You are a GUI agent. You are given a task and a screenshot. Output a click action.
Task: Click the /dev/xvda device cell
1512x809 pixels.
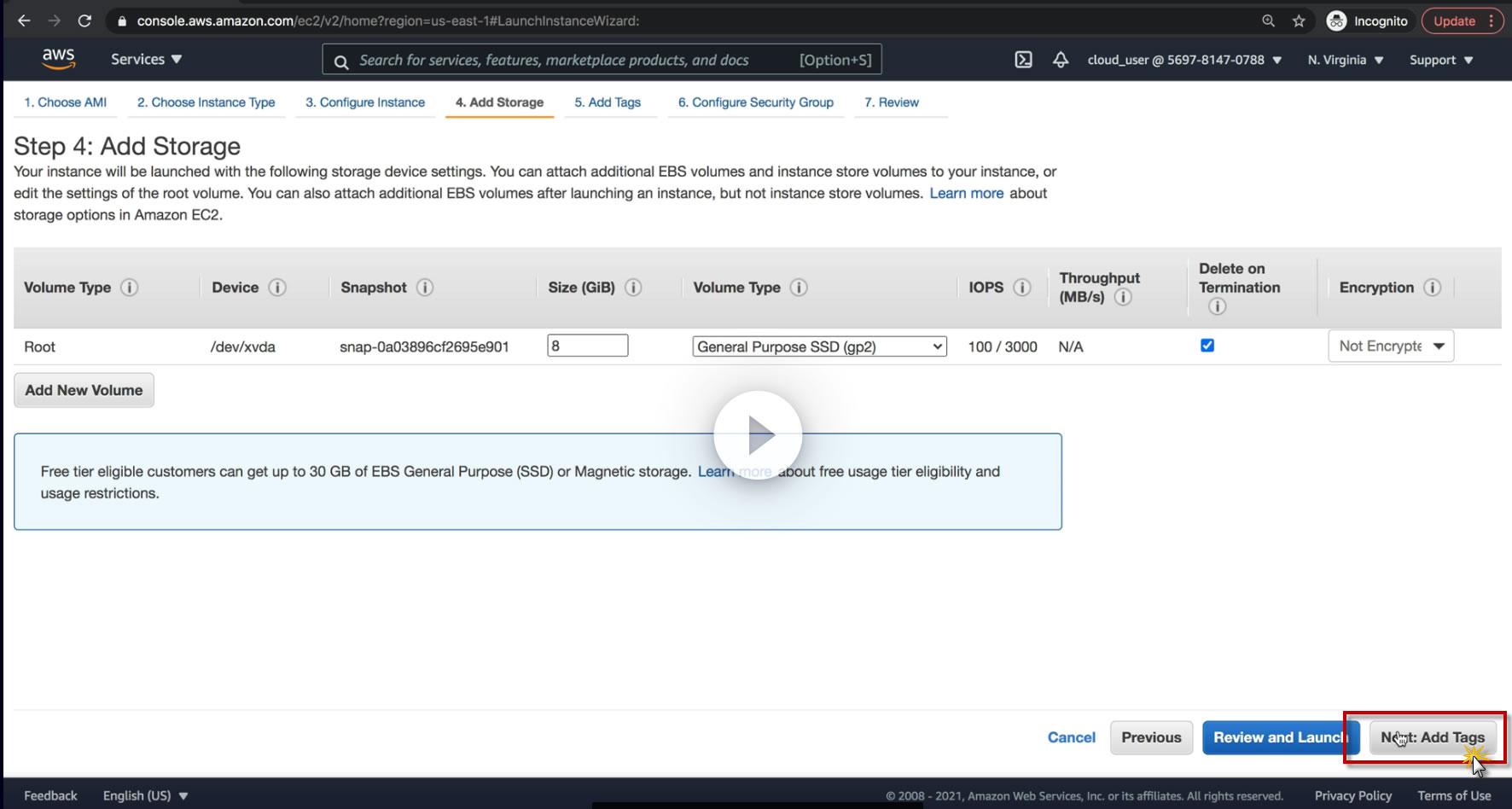click(243, 346)
